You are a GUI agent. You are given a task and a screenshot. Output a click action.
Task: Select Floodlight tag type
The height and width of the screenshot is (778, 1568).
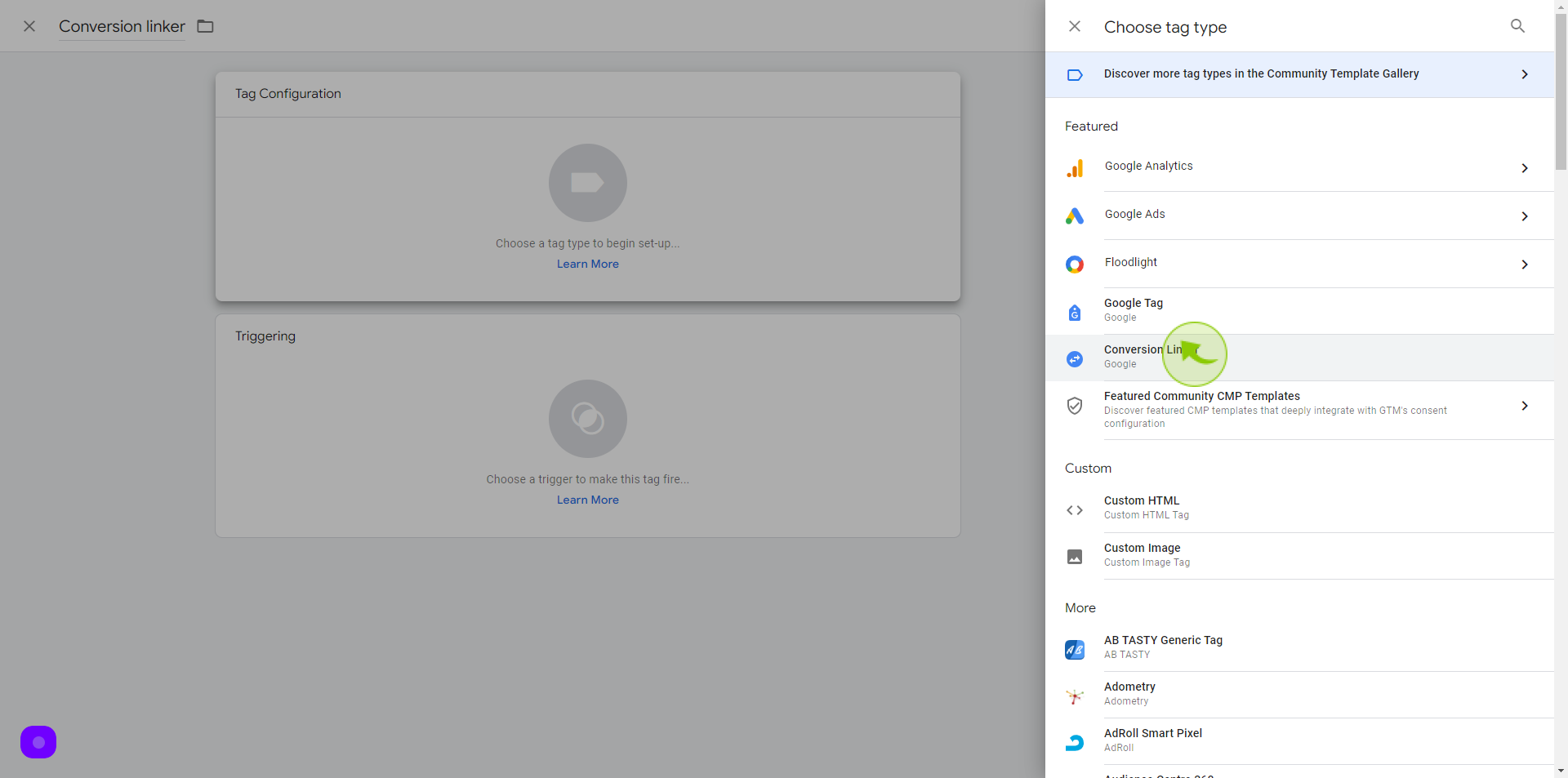[1299, 265]
